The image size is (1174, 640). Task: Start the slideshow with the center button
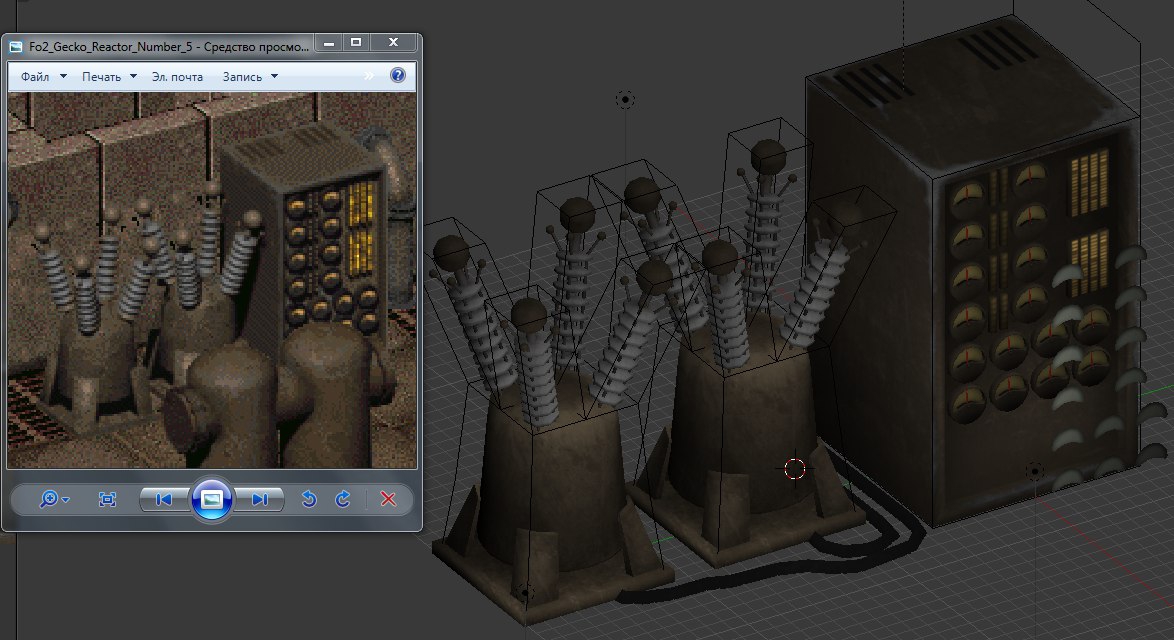pyautogui.click(x=212, y=499)
